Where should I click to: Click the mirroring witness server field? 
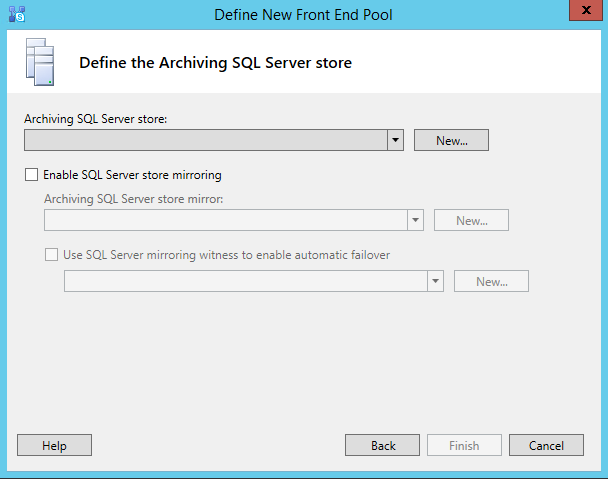pos(245,282)
